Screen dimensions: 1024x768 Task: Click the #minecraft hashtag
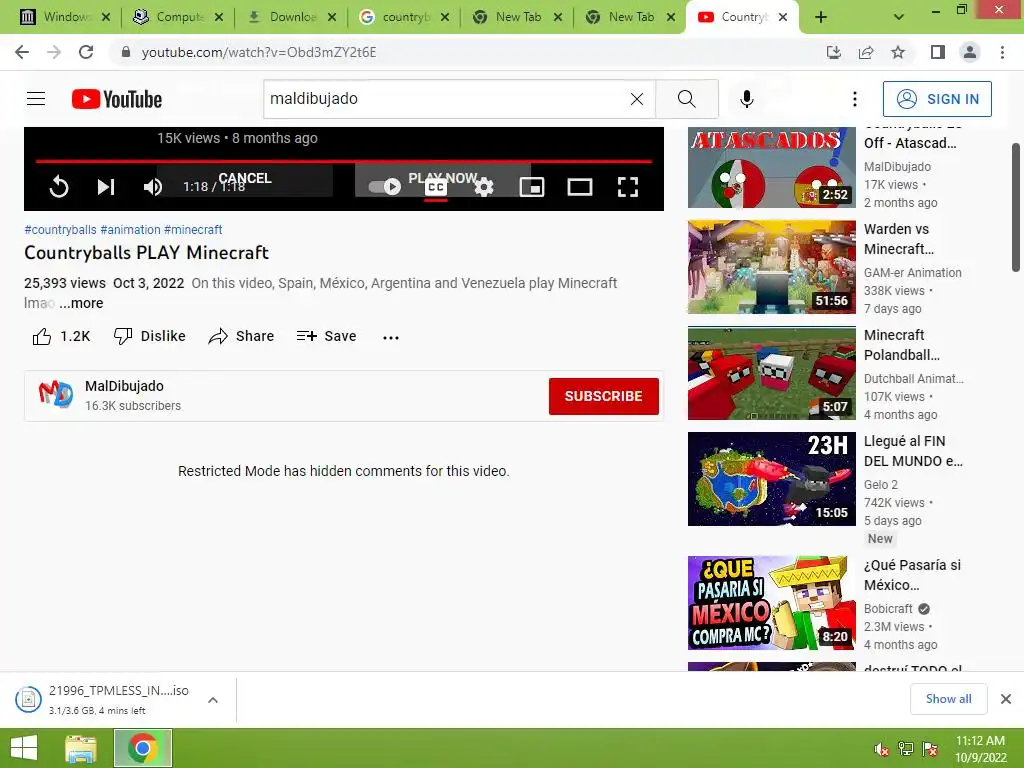click(x=193, y=230)
